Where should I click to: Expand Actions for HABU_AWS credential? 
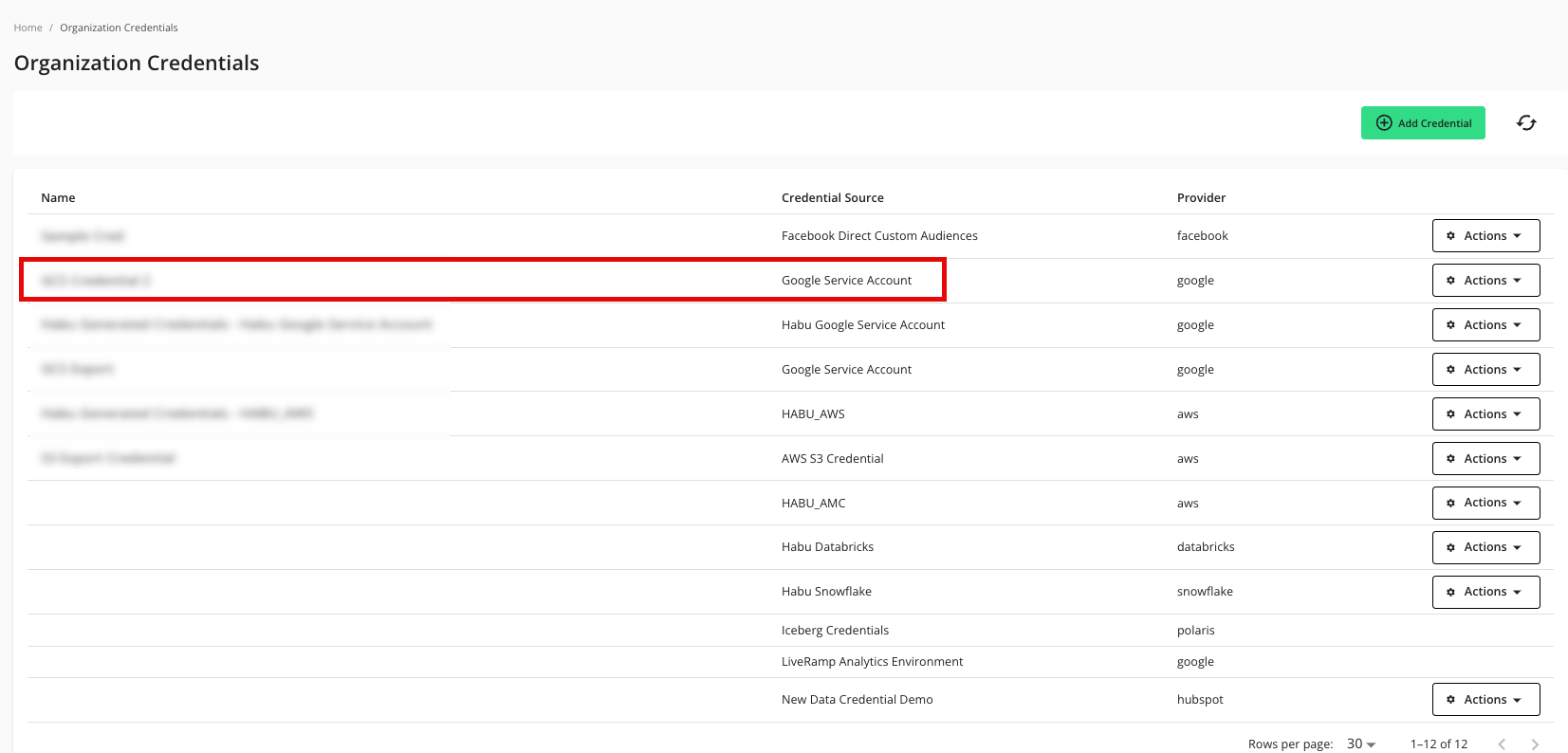1485,414
